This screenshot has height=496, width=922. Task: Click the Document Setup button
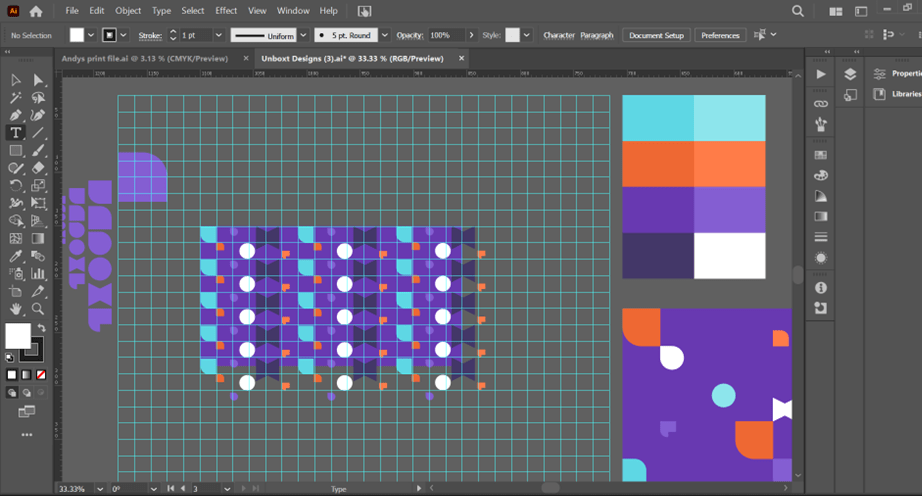656,35
